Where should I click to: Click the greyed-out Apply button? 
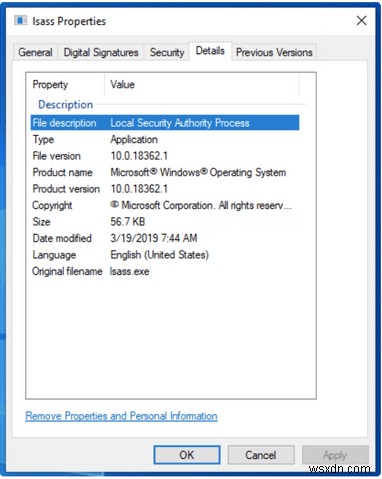click(x=335, y=455)
